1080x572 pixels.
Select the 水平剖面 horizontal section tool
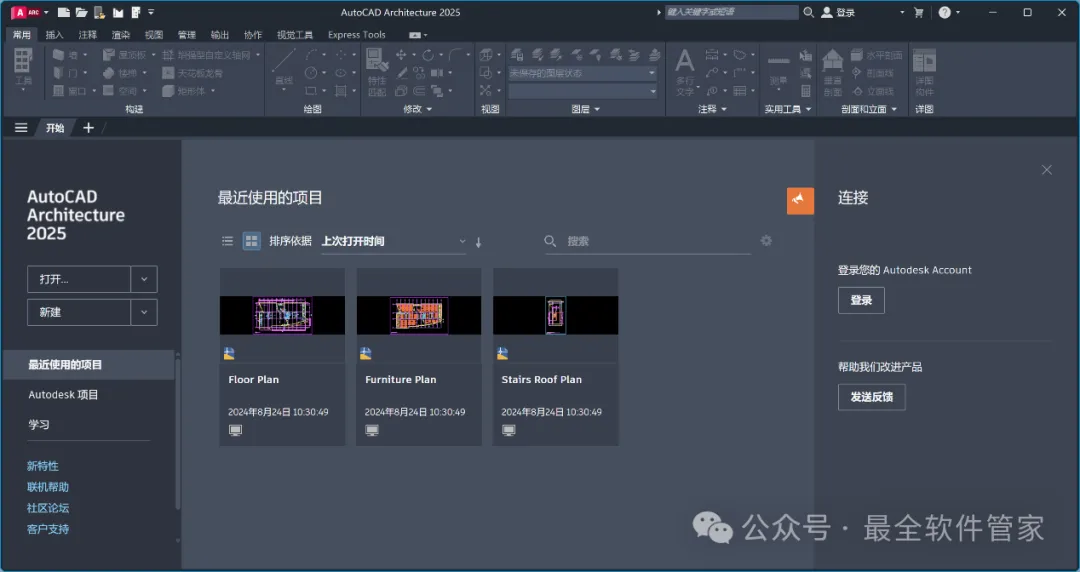click(x=876, y=54)
